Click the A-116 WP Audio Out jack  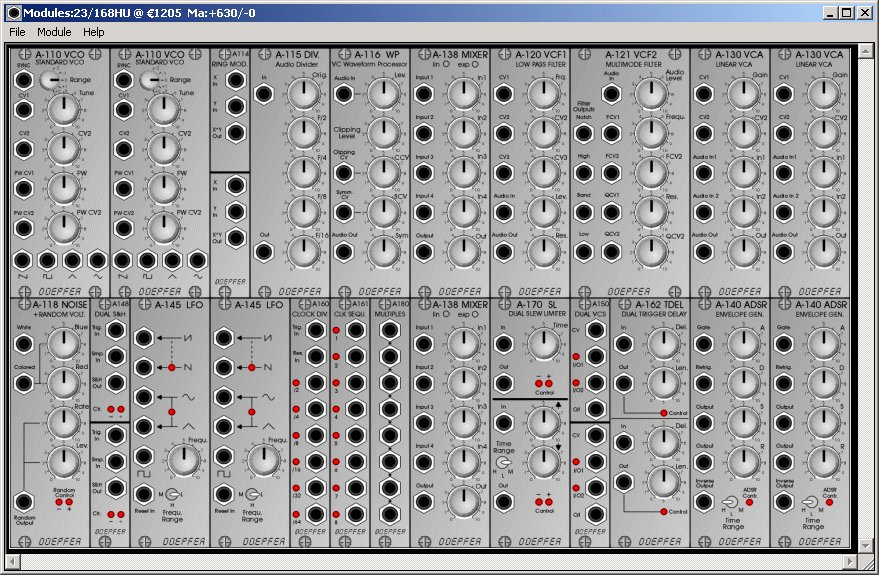pos(344,252)
